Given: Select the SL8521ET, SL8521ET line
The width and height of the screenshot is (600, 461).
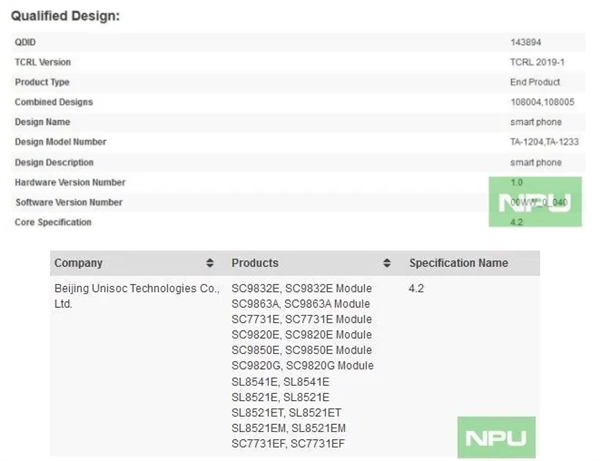Looking at the screenshot, I should 286,413.
